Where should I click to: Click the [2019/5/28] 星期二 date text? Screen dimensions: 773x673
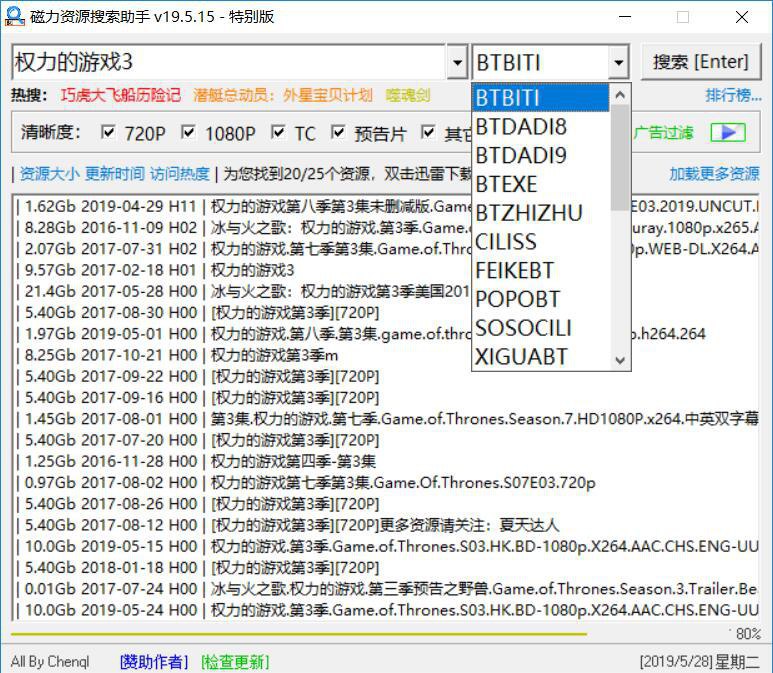coord(700,661)
